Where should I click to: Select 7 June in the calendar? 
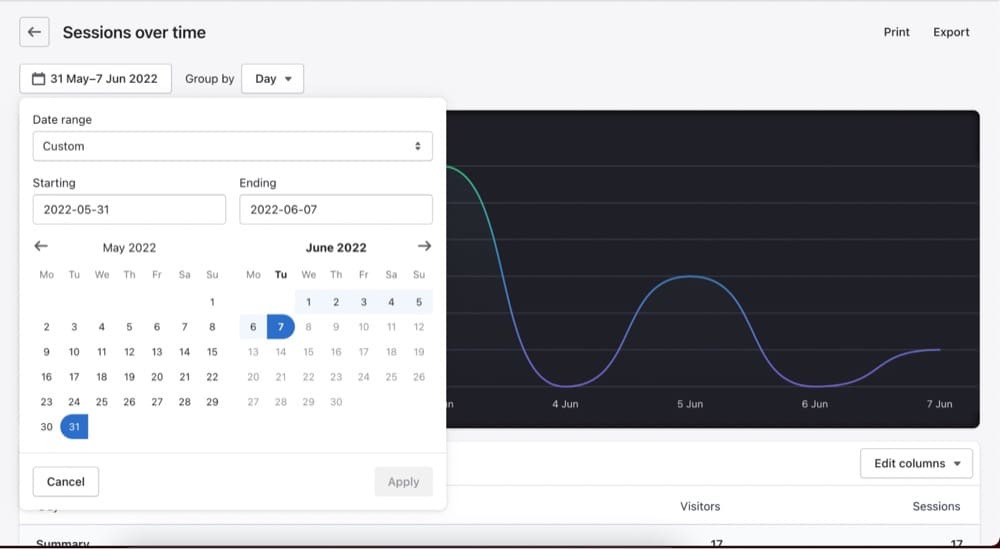coord(281,327)
